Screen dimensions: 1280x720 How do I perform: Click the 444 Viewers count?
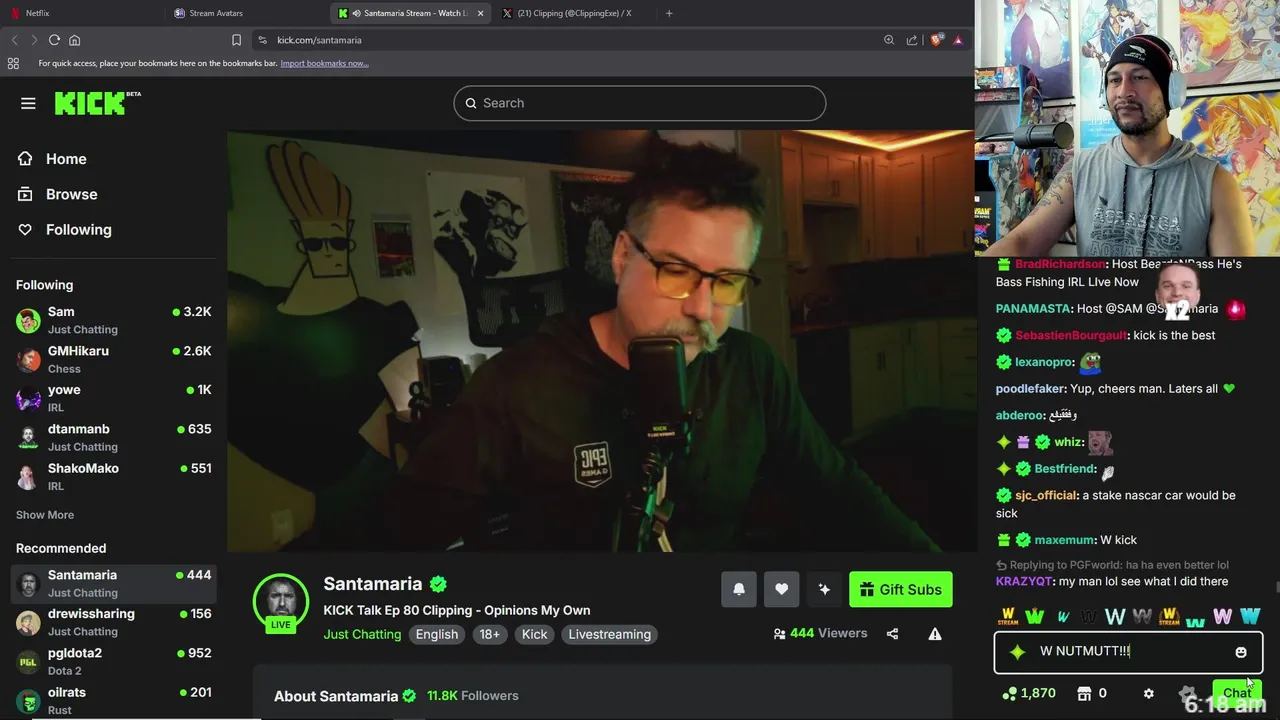[x=820, y=633]
